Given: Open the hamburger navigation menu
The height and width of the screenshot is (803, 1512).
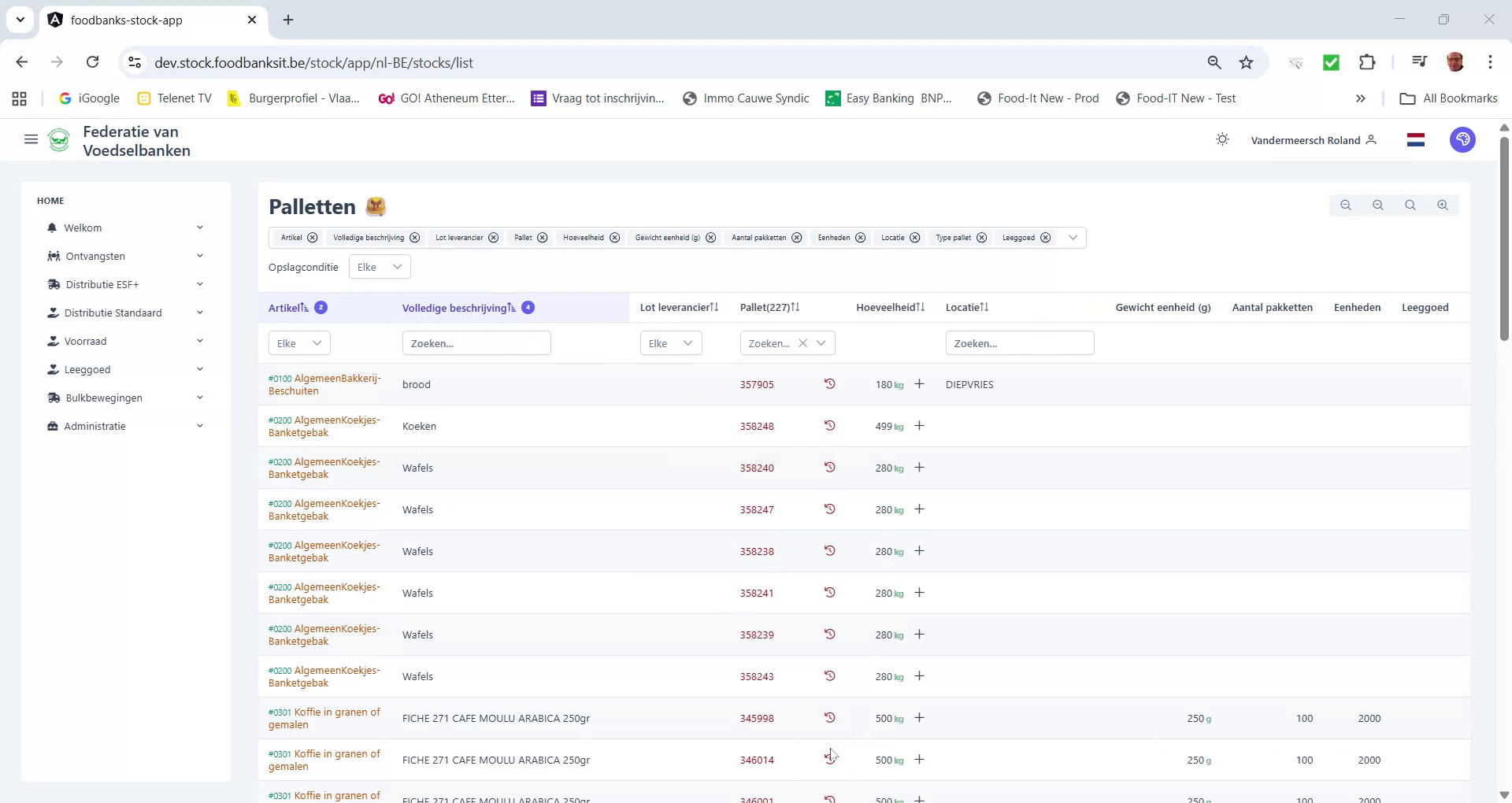Looking at the screenshot, I should click(31, 139).
